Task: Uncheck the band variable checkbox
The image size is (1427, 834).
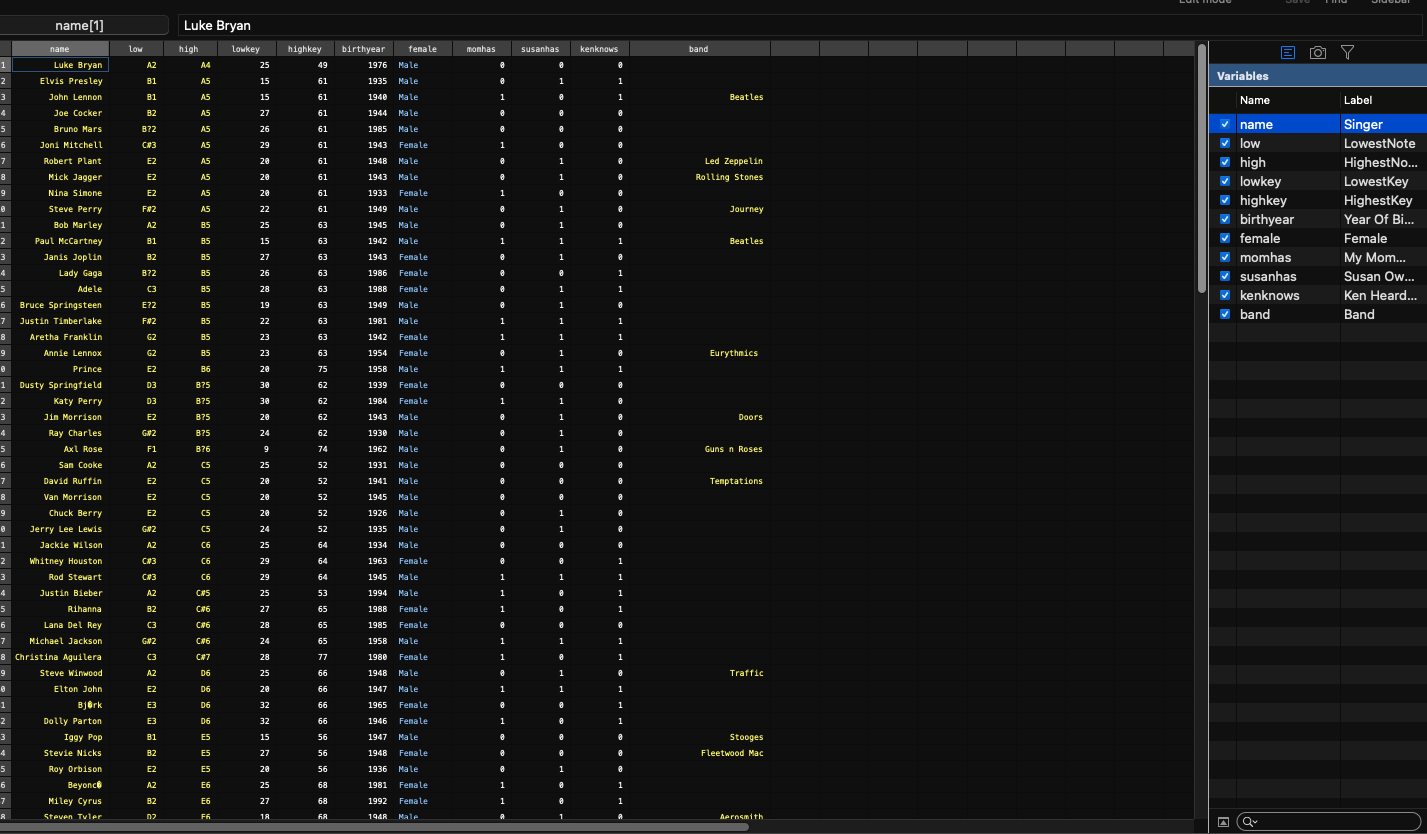Action: pos(1225,314)
